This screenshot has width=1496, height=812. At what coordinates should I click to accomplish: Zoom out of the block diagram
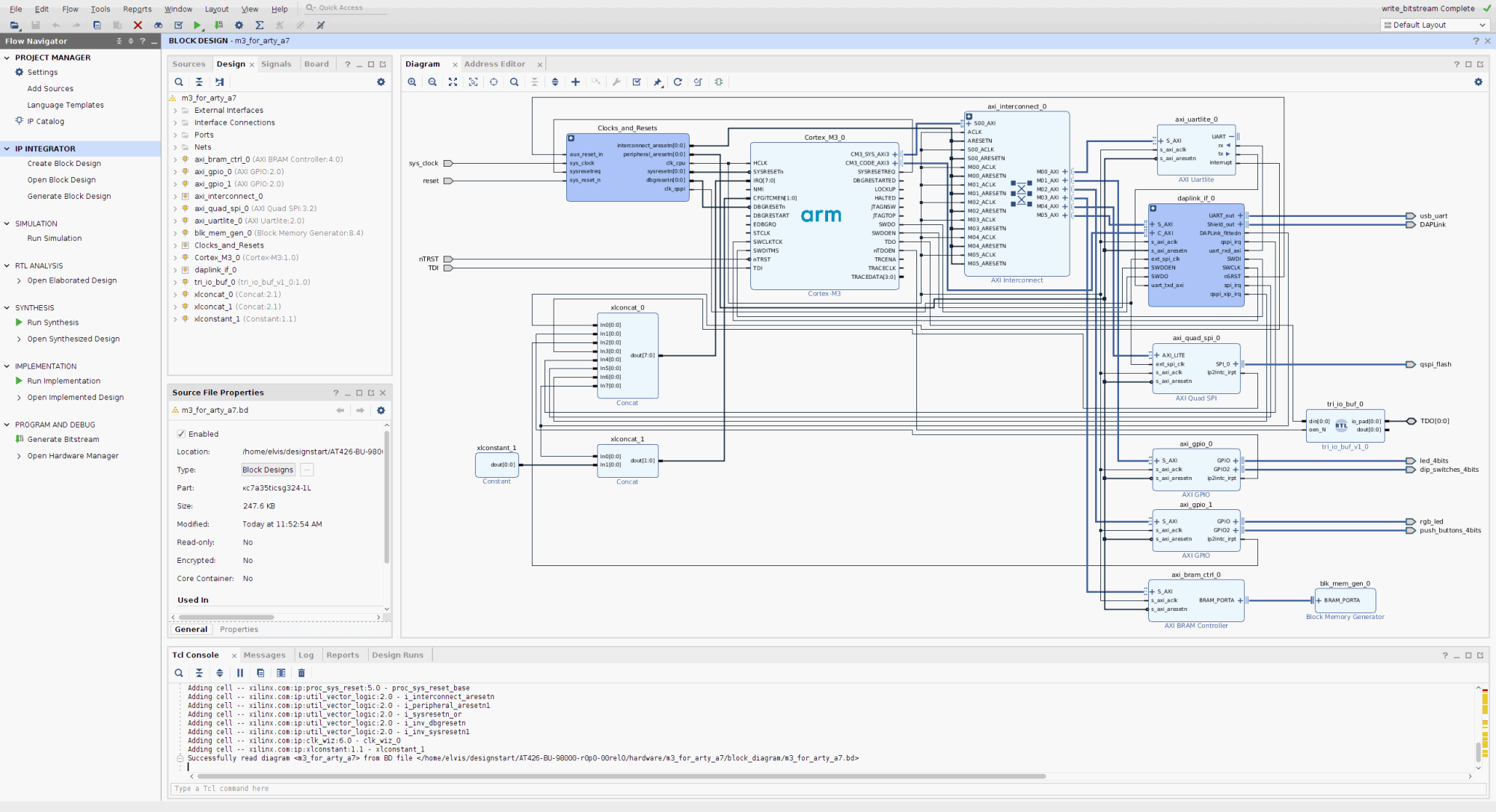[x=432, y=82]
